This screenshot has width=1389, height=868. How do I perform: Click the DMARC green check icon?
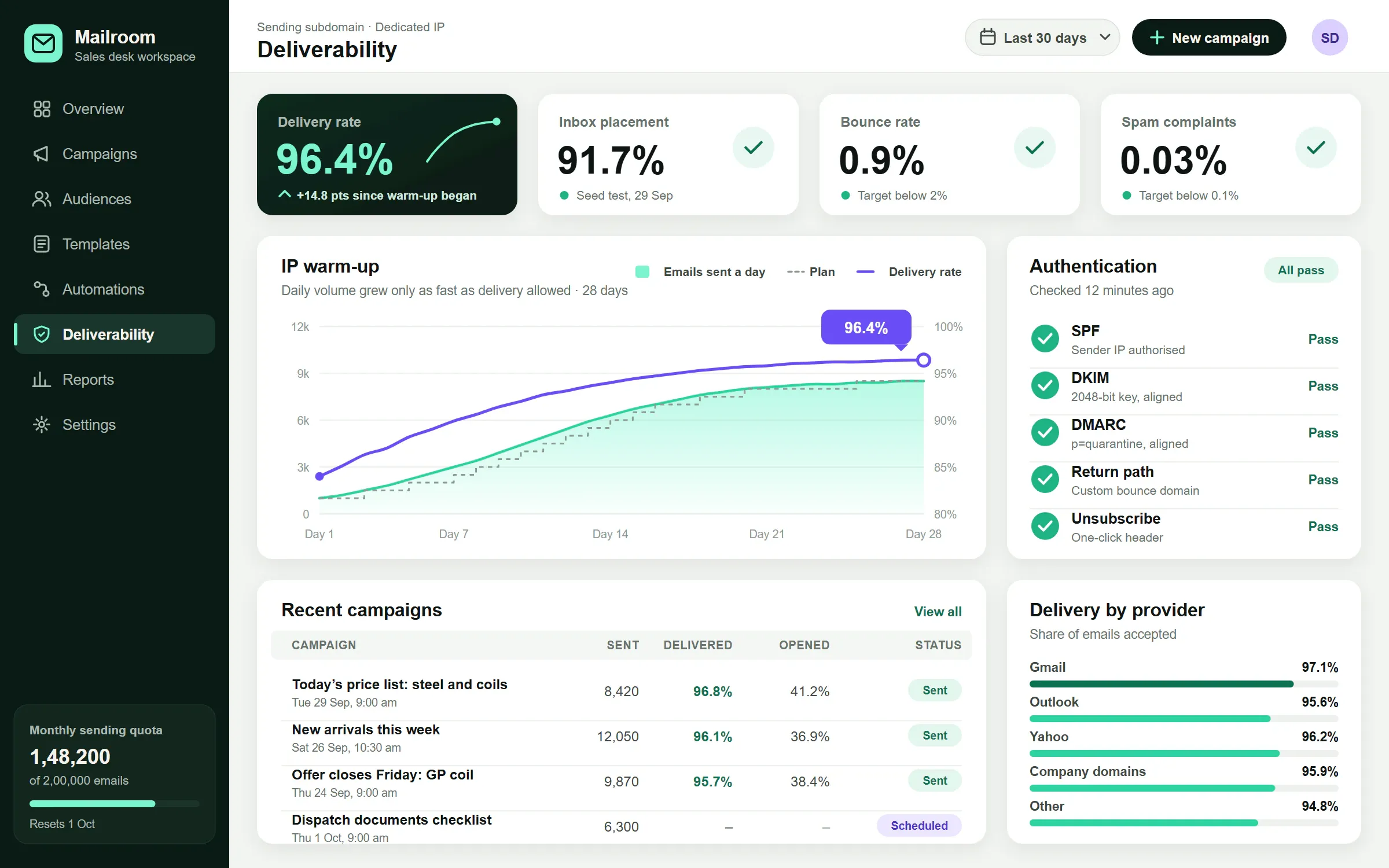click(x=1045, y=432)
